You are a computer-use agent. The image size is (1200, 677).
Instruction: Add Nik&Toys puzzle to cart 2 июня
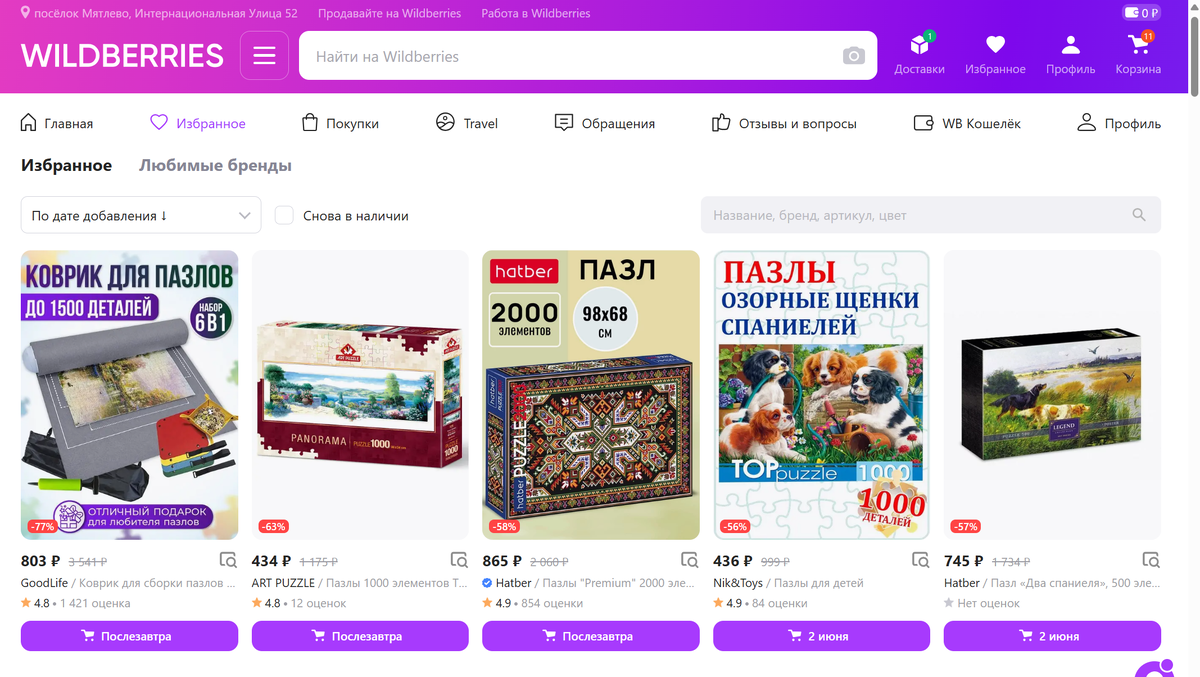(821, 636)
